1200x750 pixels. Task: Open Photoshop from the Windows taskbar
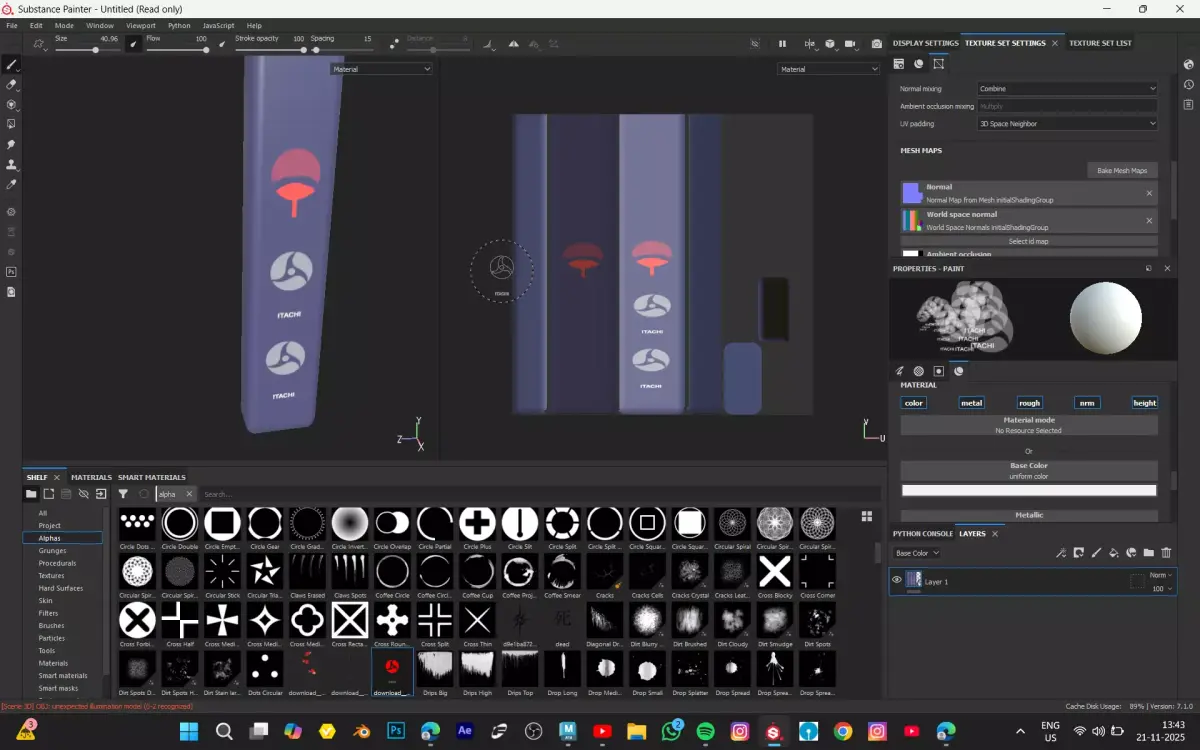[x=396, y=732]
